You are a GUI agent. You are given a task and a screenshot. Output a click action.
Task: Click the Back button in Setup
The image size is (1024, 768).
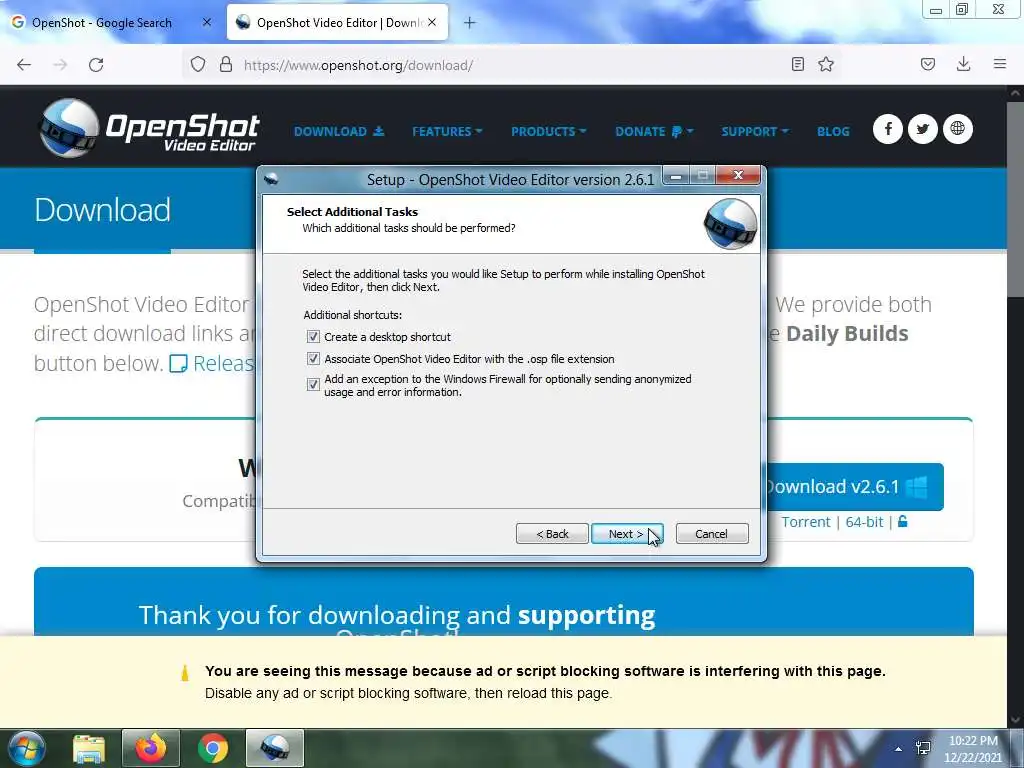552,534
